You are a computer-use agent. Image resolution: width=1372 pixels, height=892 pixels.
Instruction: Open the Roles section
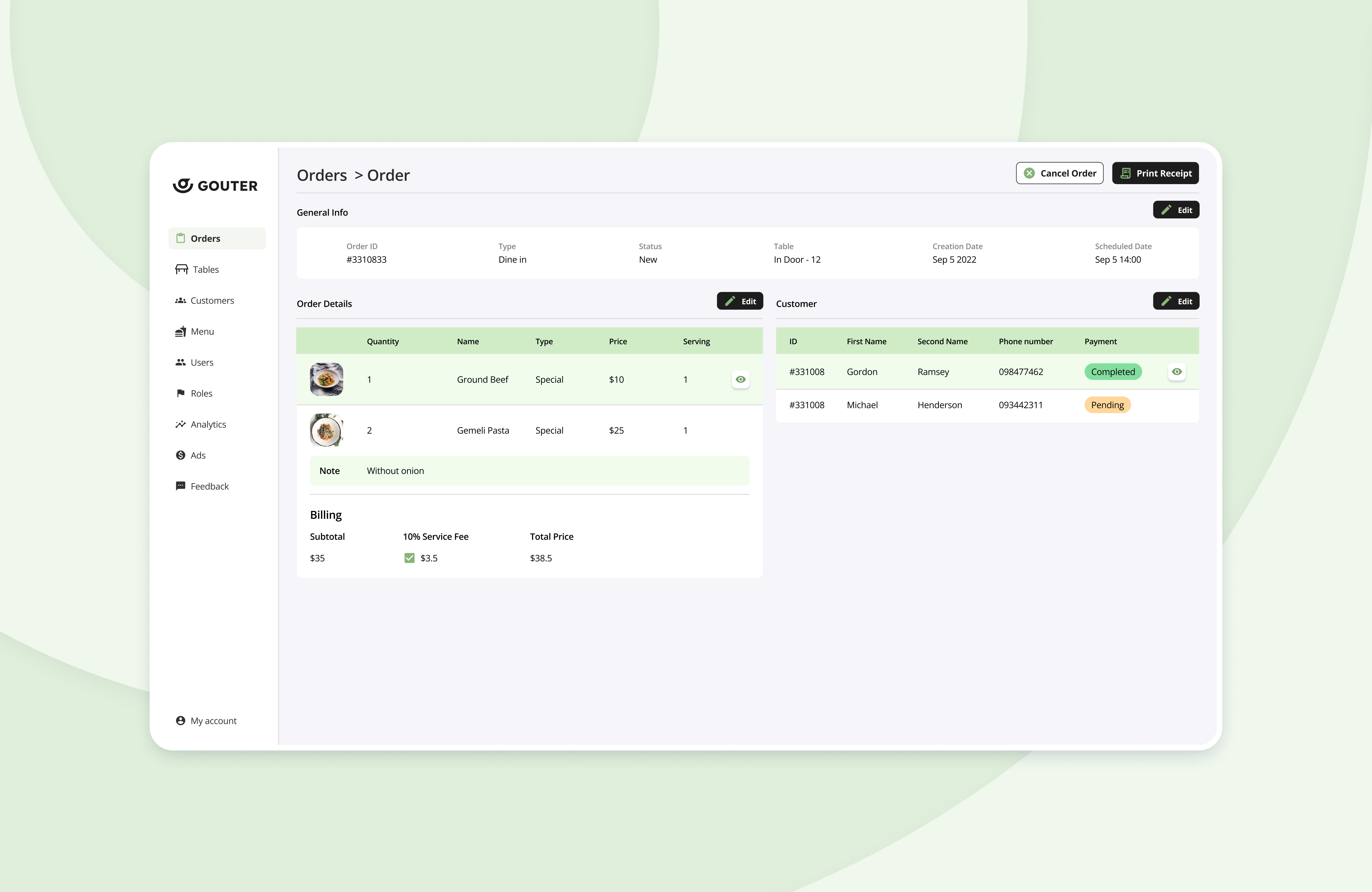(180, 393)
